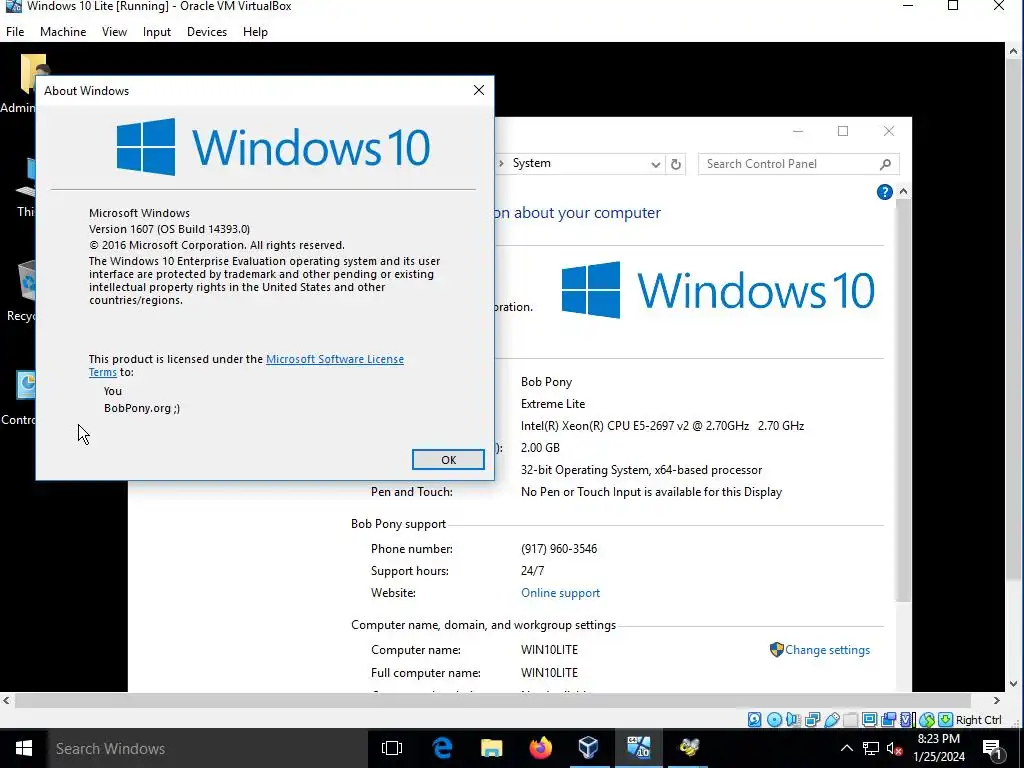
Task: Click the active System control panel taskbar icon
Action: click(638, 748)
